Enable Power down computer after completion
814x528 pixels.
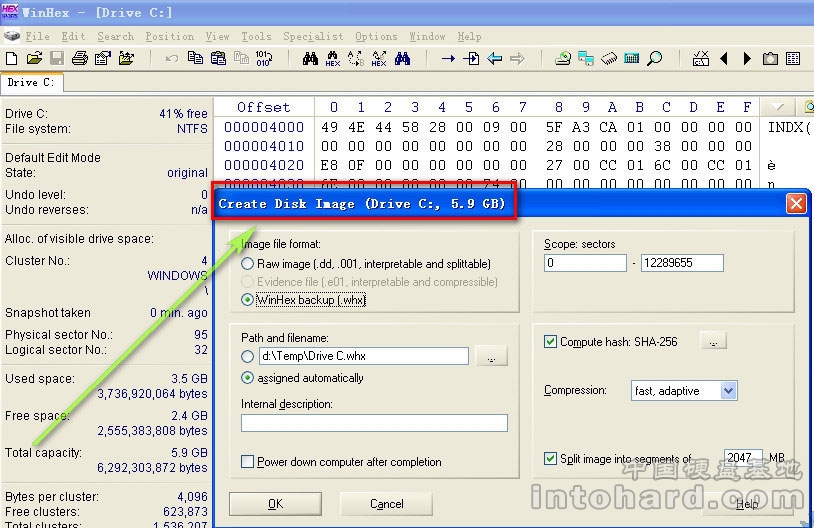[248, 462]
